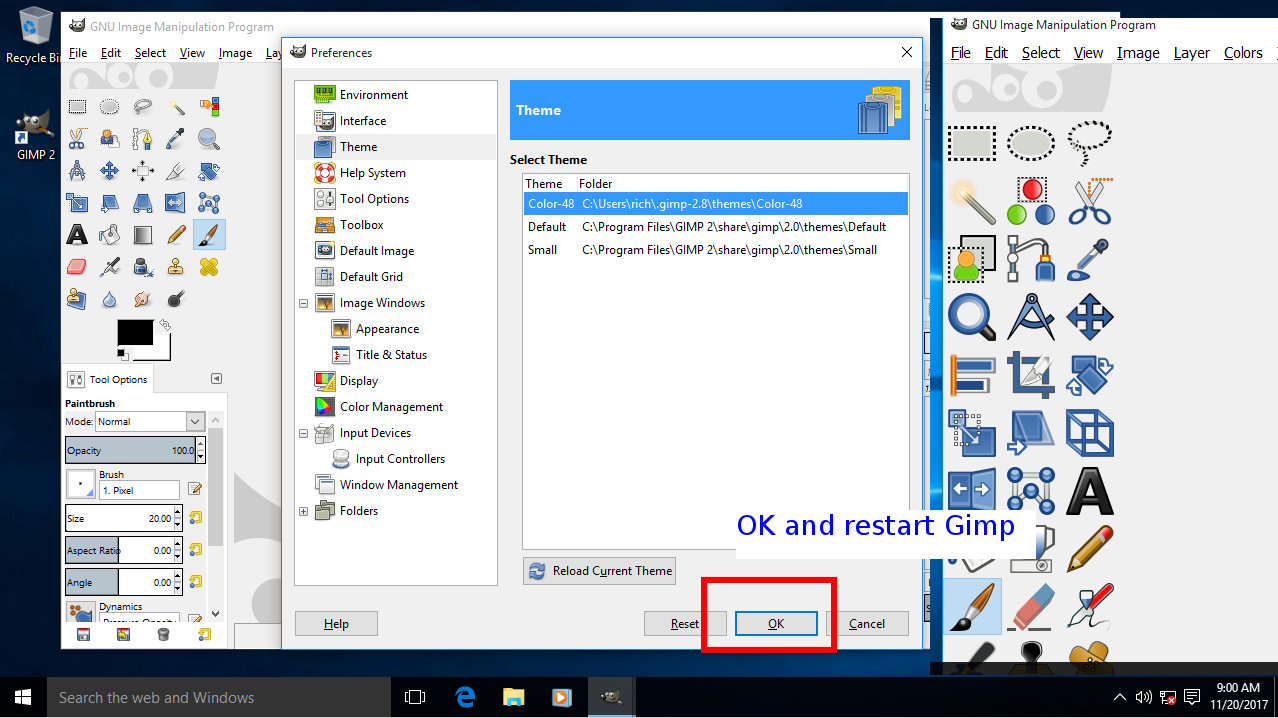Click the Reset button in Preferences

click(x=685, y=624)
